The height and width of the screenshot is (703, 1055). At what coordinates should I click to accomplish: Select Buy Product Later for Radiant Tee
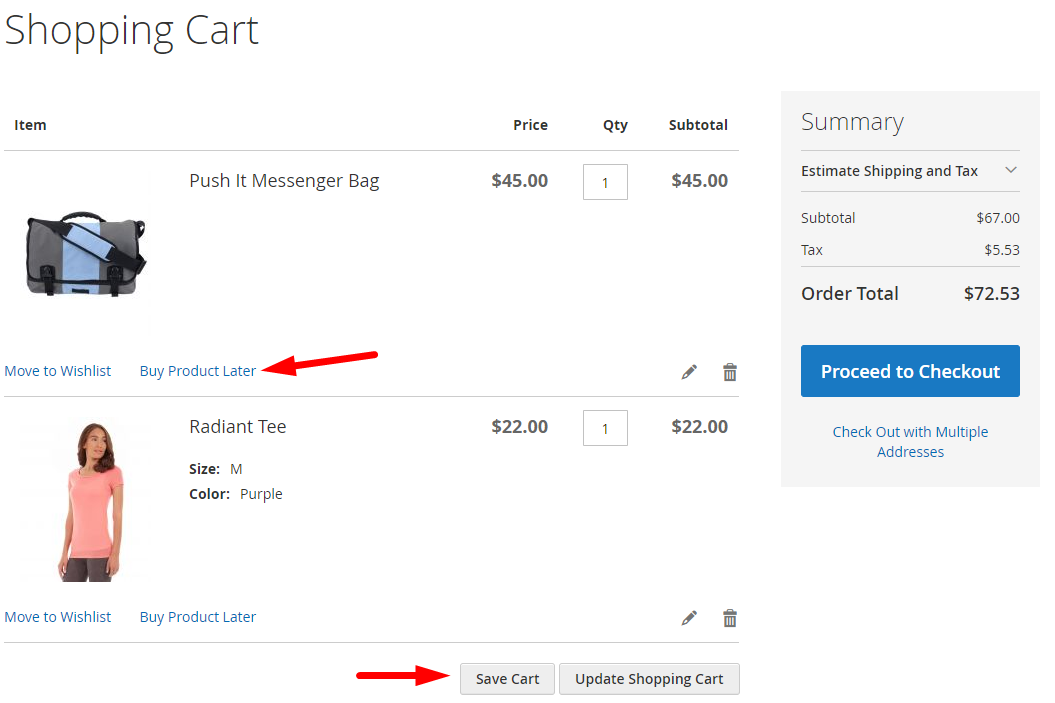pyautogui.click(x=198, y=617)
